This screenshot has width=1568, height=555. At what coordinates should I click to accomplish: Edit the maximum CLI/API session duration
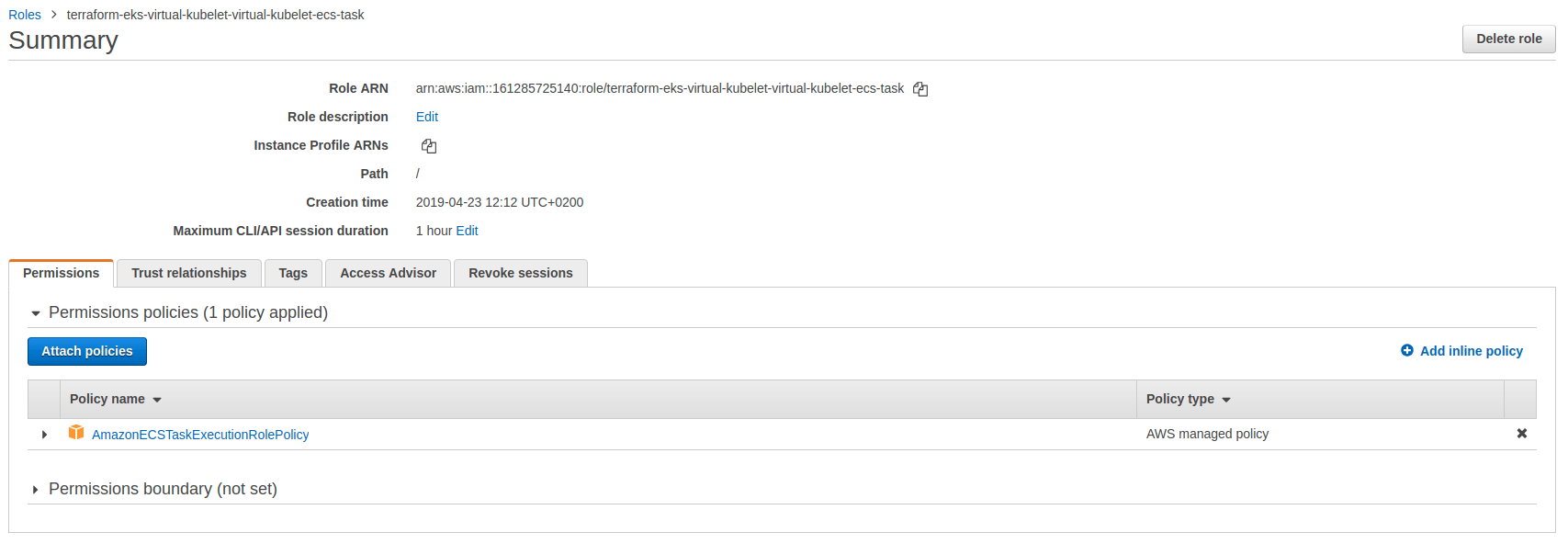[467, 231]
